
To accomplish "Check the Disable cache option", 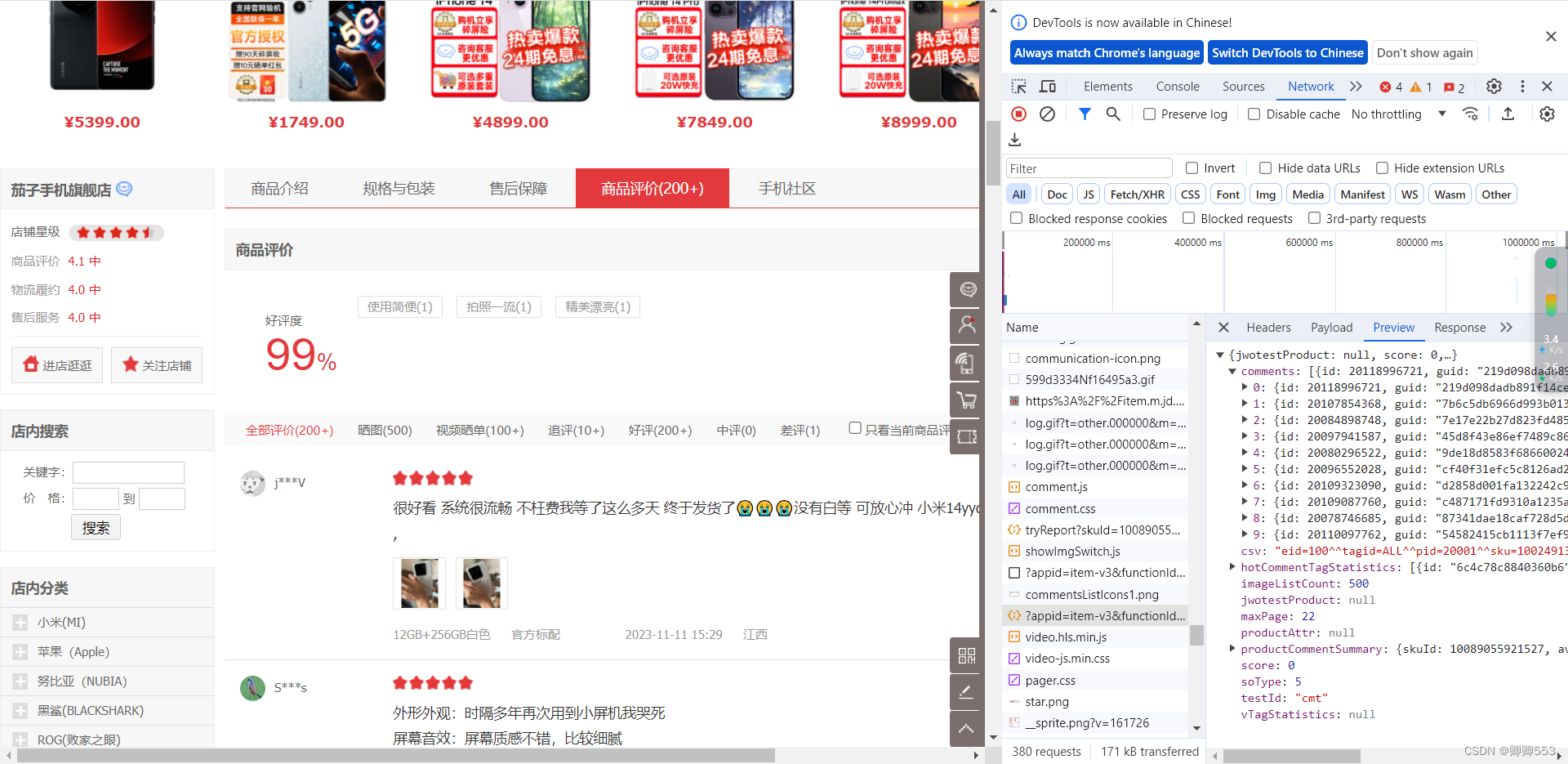I will (1254, 114).
